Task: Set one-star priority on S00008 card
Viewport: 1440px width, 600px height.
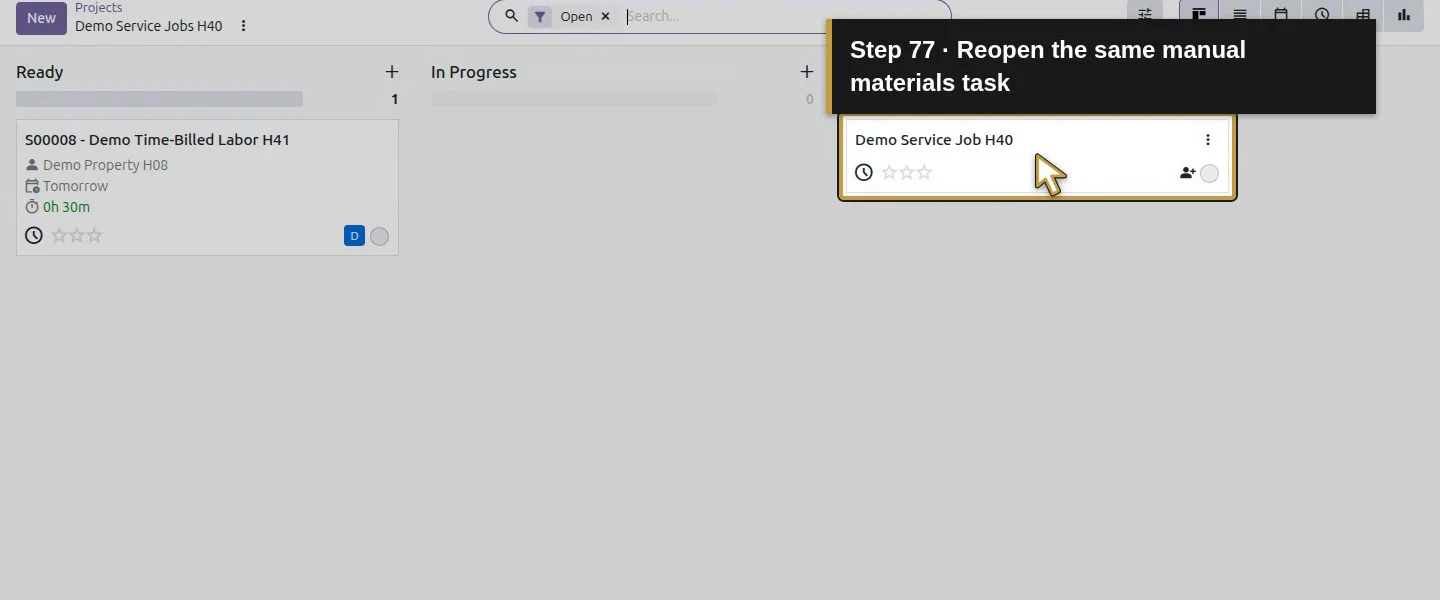Action: (x=58, y=235)
